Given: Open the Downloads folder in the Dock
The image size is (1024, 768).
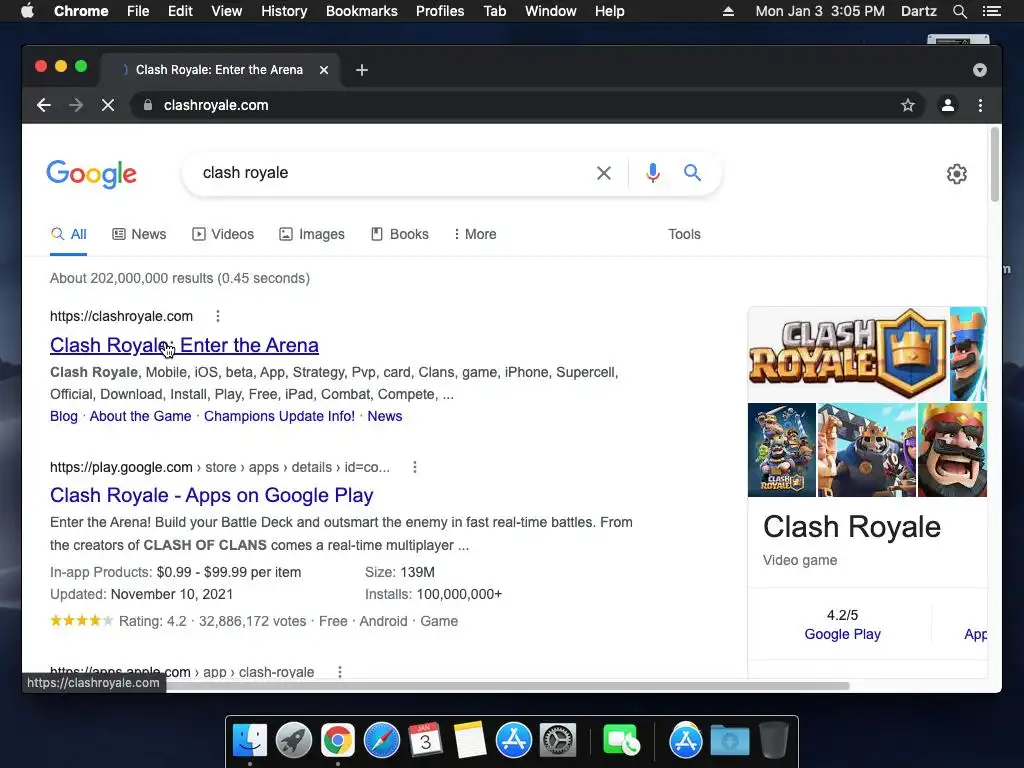Looking at the screenshot, I should click(729, 741).
